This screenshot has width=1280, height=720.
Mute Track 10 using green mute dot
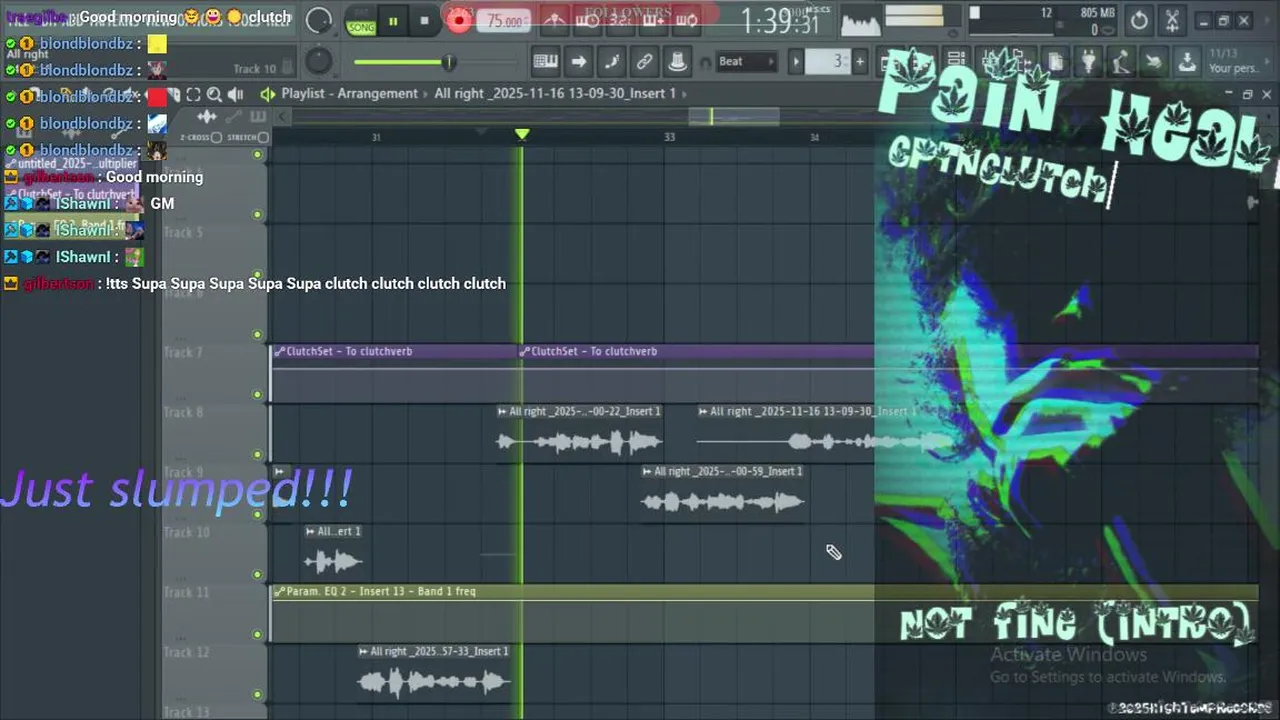pyautogui.click(x=257, y=575)
